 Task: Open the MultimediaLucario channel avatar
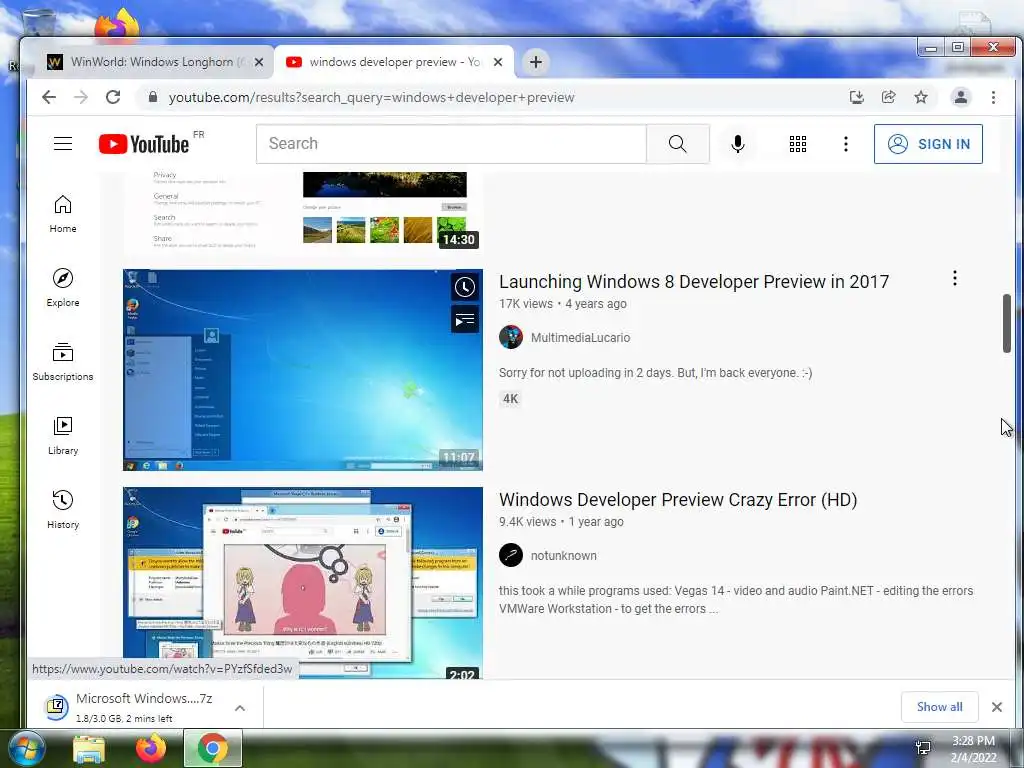tap(511, 338)
